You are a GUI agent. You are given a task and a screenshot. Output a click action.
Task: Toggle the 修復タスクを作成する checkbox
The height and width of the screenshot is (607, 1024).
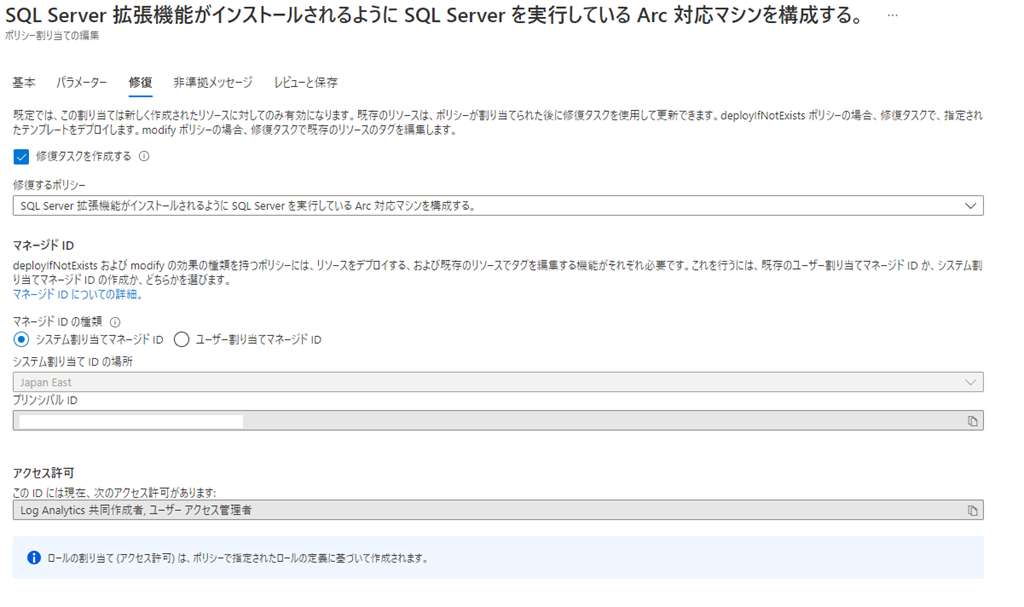[x=21, y=157]
